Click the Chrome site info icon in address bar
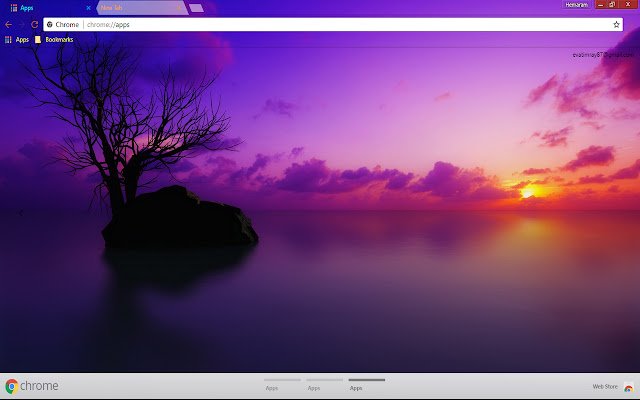This screenshot has height=400, width=640. (x=50, y=23)
